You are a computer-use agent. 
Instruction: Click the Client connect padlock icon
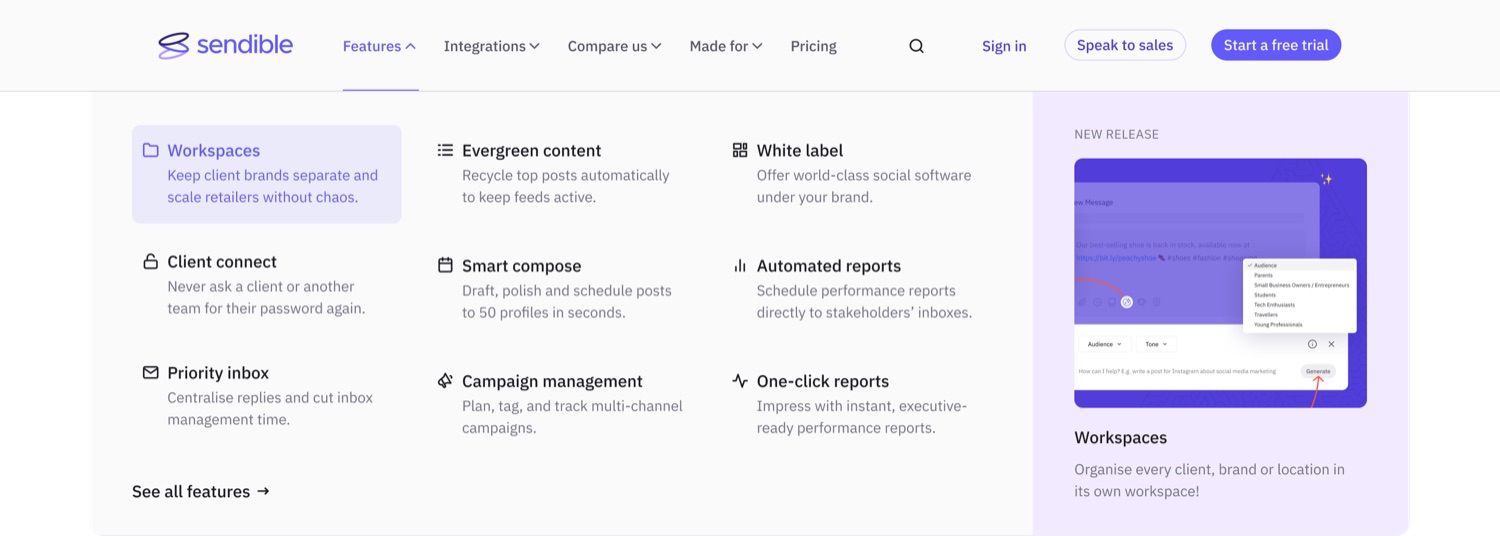(150, 262)
